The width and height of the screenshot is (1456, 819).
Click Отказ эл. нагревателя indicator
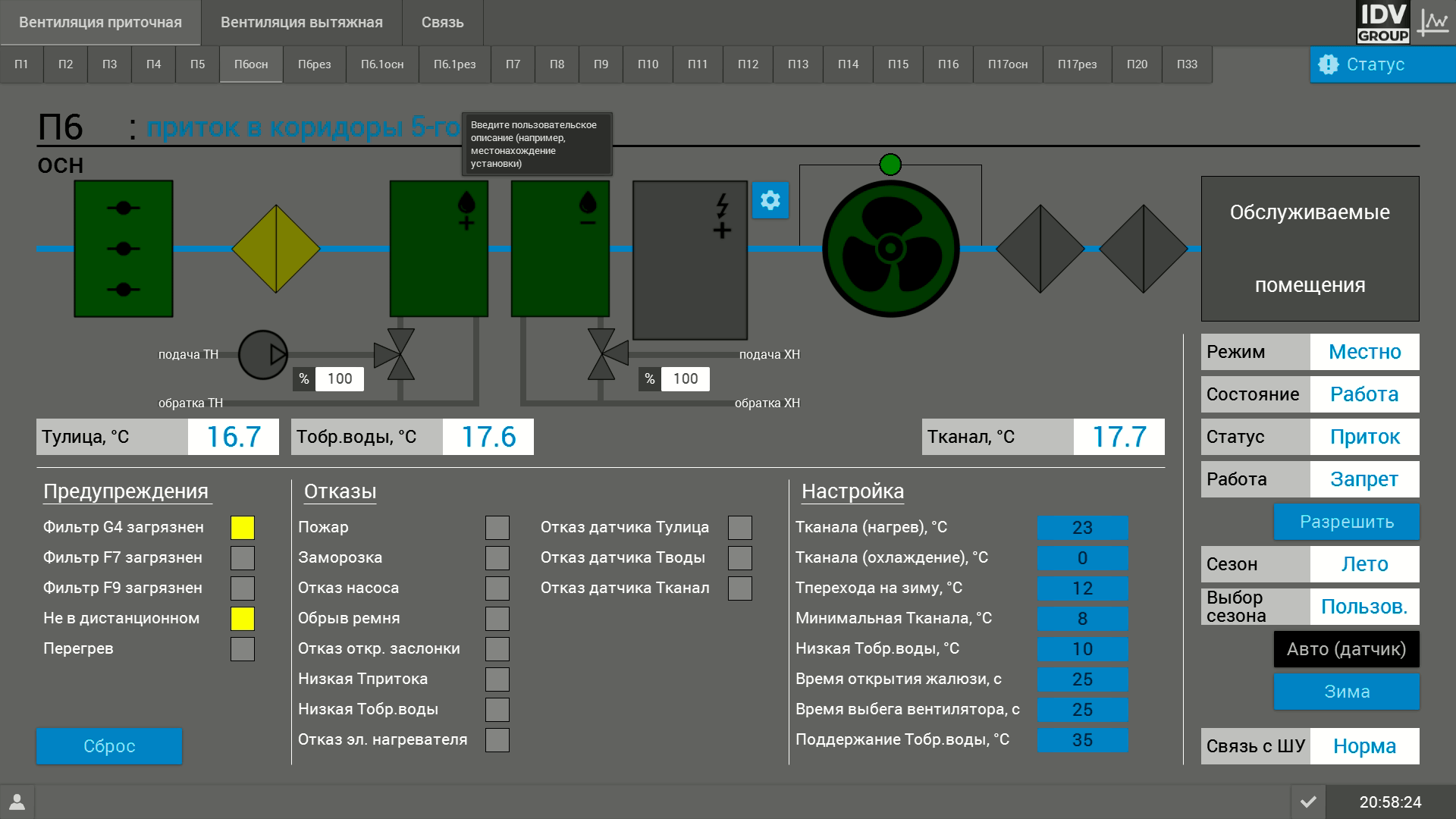[x=497, y=740]
